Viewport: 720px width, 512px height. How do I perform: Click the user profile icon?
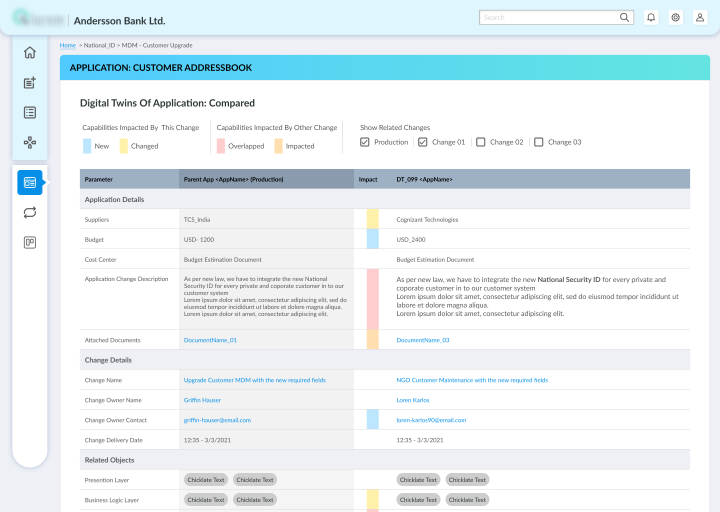click(699, 18)
